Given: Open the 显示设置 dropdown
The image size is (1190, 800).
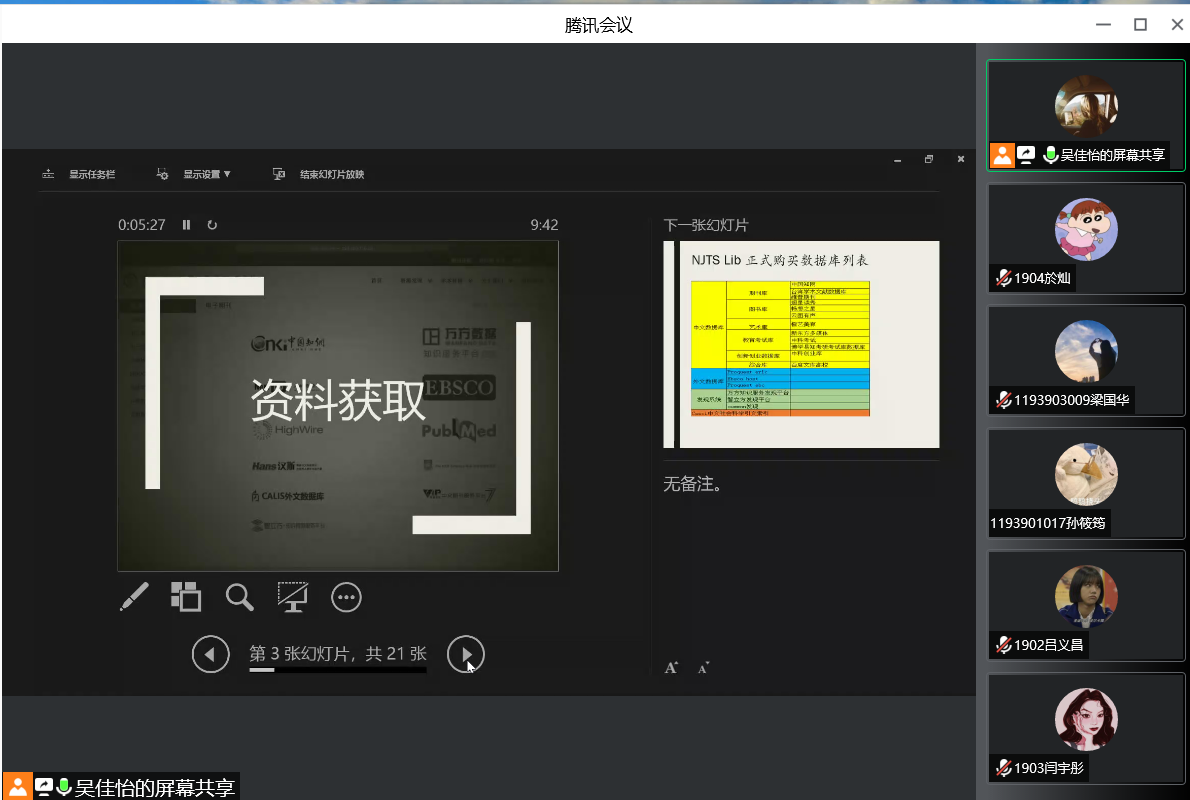Looking at the screenshot, I should point(195,174).
